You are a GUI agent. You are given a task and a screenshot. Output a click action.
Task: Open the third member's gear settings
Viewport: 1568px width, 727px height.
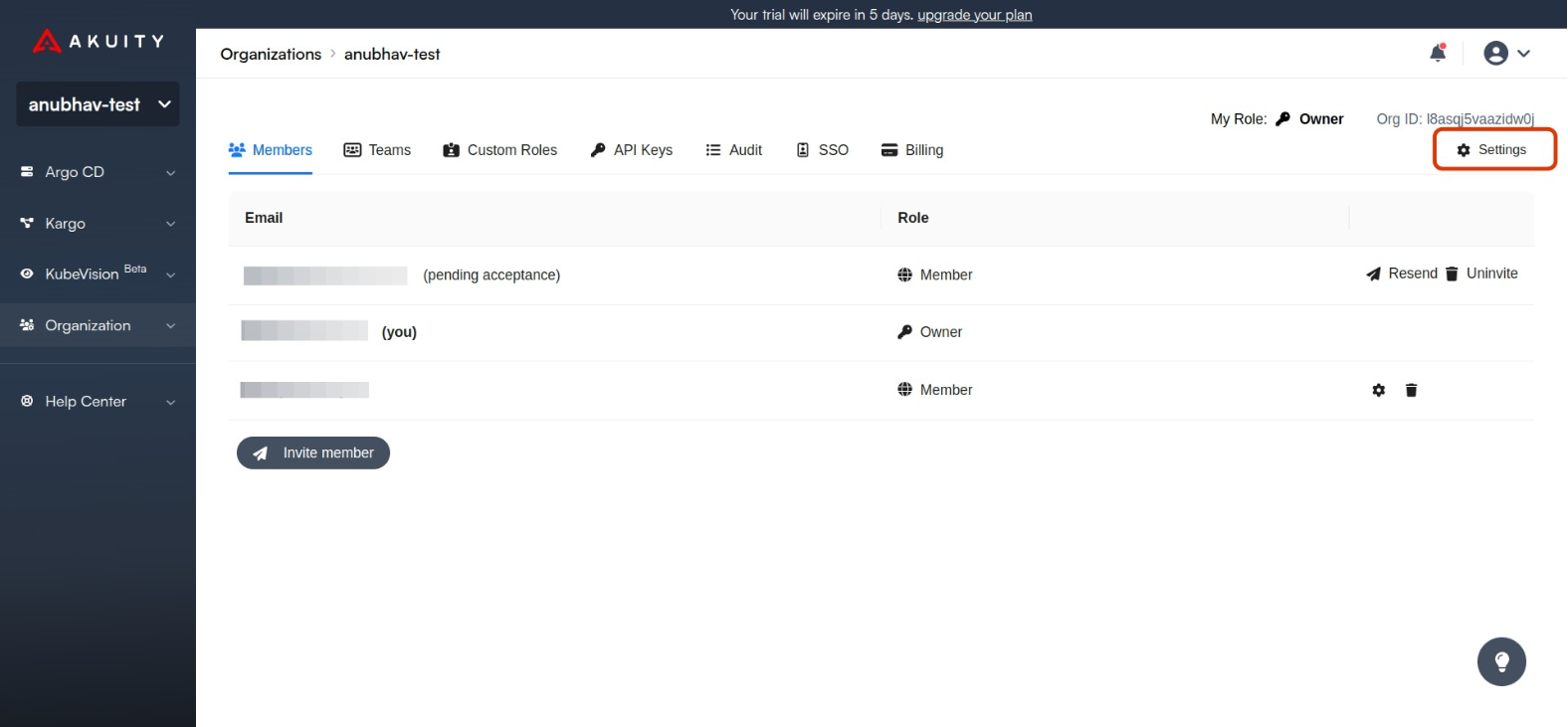tap(1379, 390)
